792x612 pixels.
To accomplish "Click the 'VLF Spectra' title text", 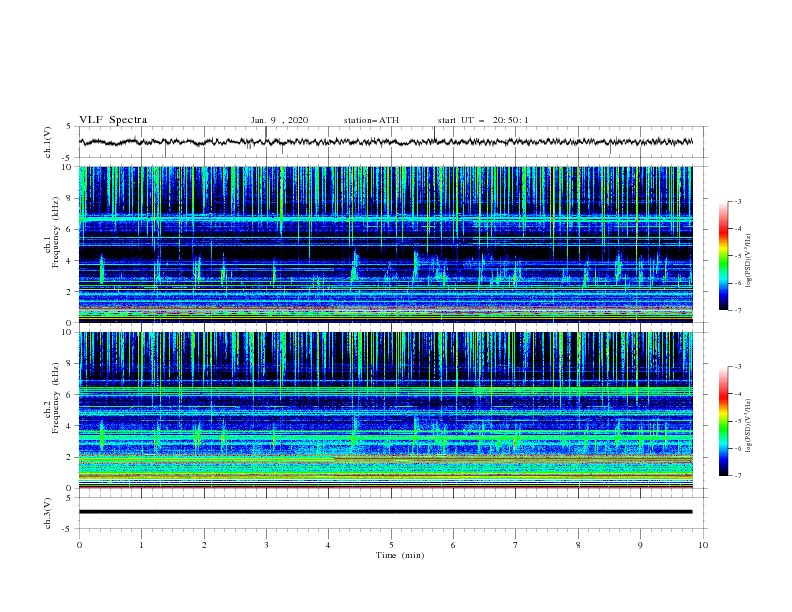I will point(113,120).
